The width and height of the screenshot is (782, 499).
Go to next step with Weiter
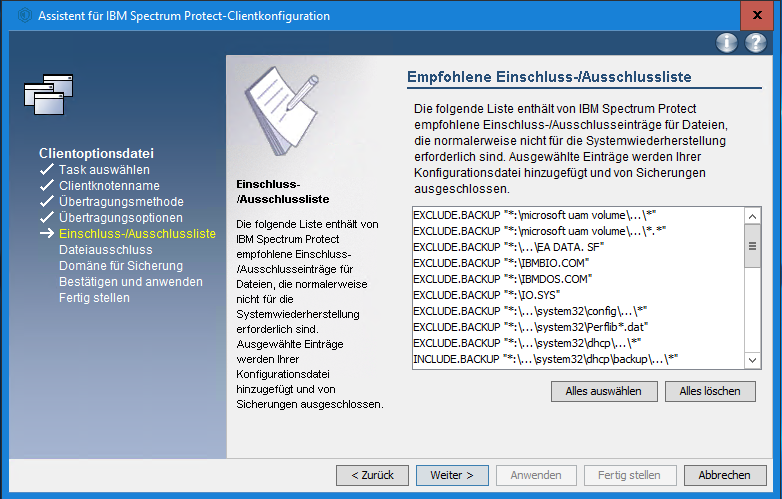point(451,475)
